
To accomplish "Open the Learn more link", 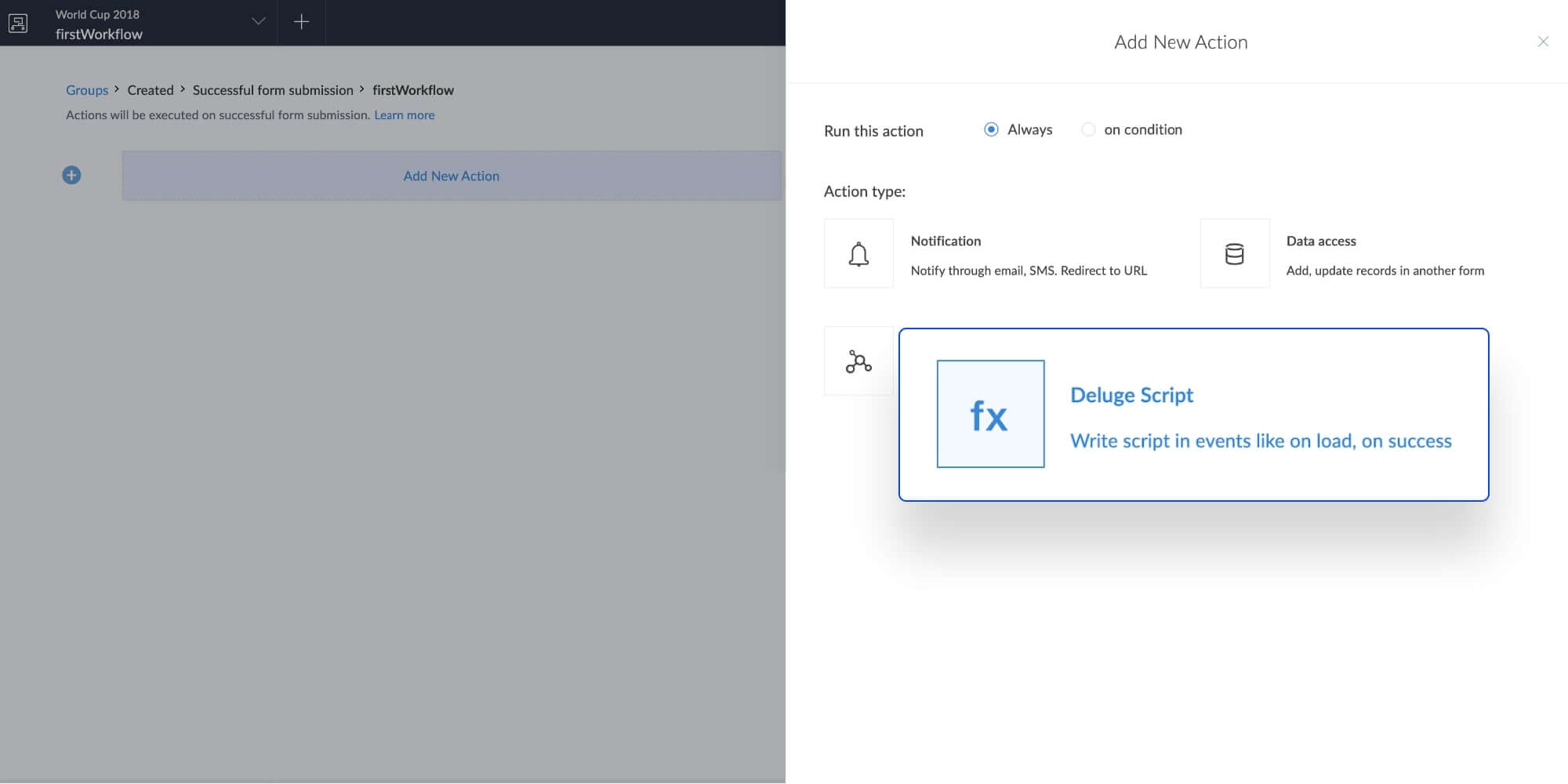I will tap(404, 115).
